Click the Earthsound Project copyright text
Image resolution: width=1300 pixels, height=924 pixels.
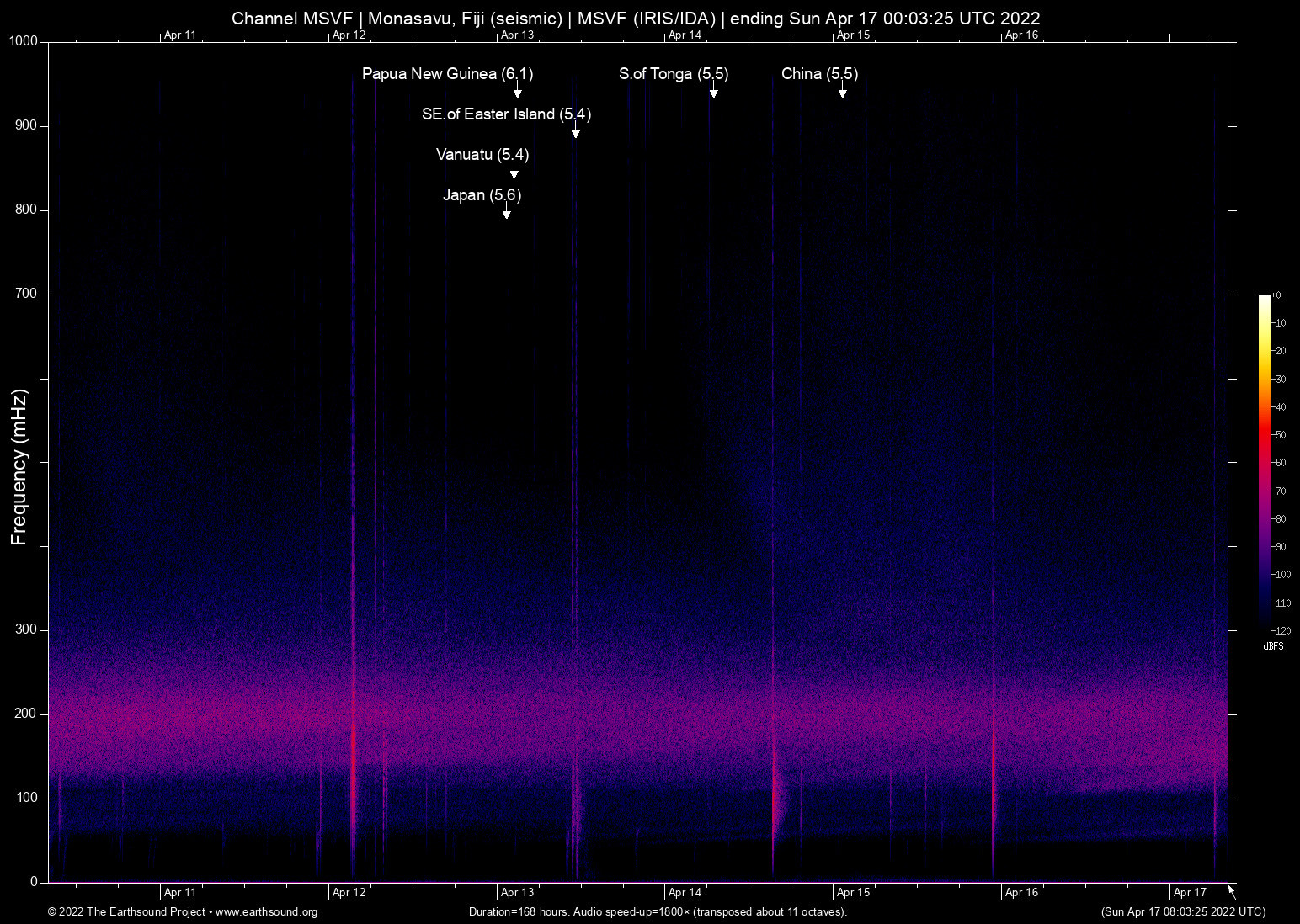pos(126,912)
